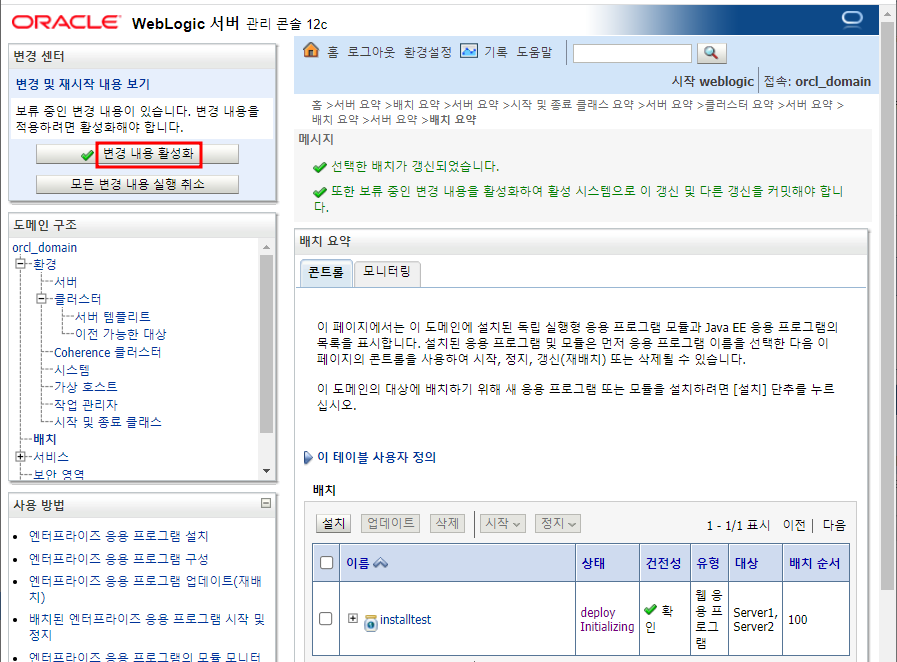The height and width of the screenshot is (662, 897).
Task: Sort table by 상태 column header
Action: (593, 563)
